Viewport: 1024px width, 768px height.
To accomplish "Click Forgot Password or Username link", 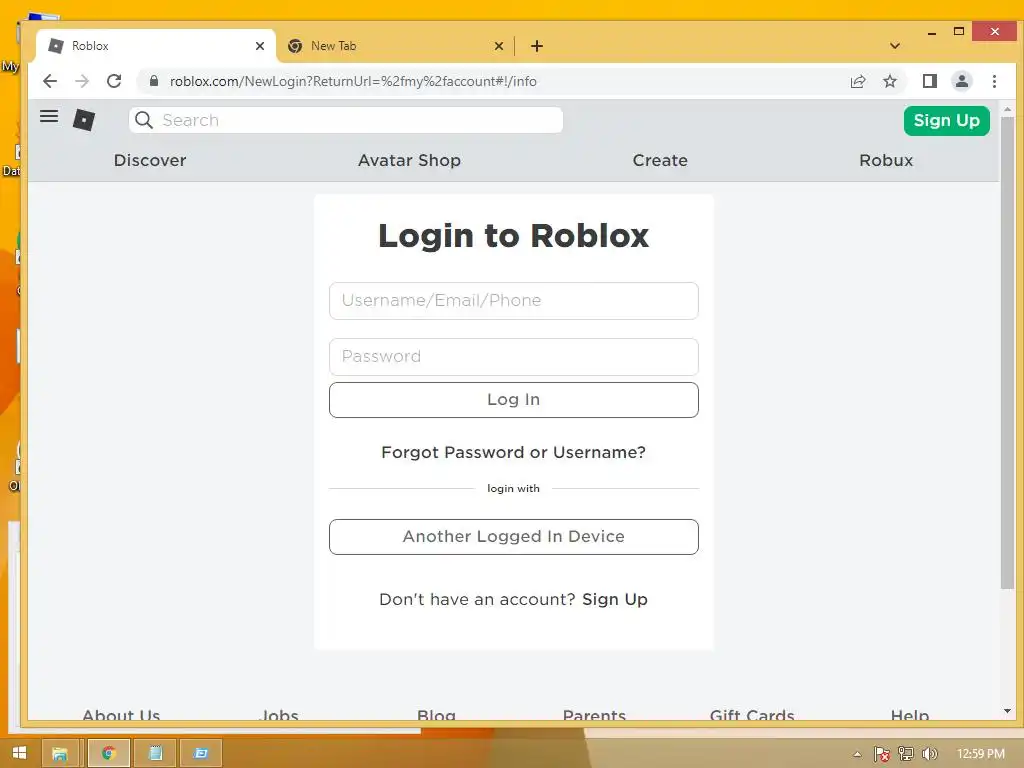I will tap(513, 452).
